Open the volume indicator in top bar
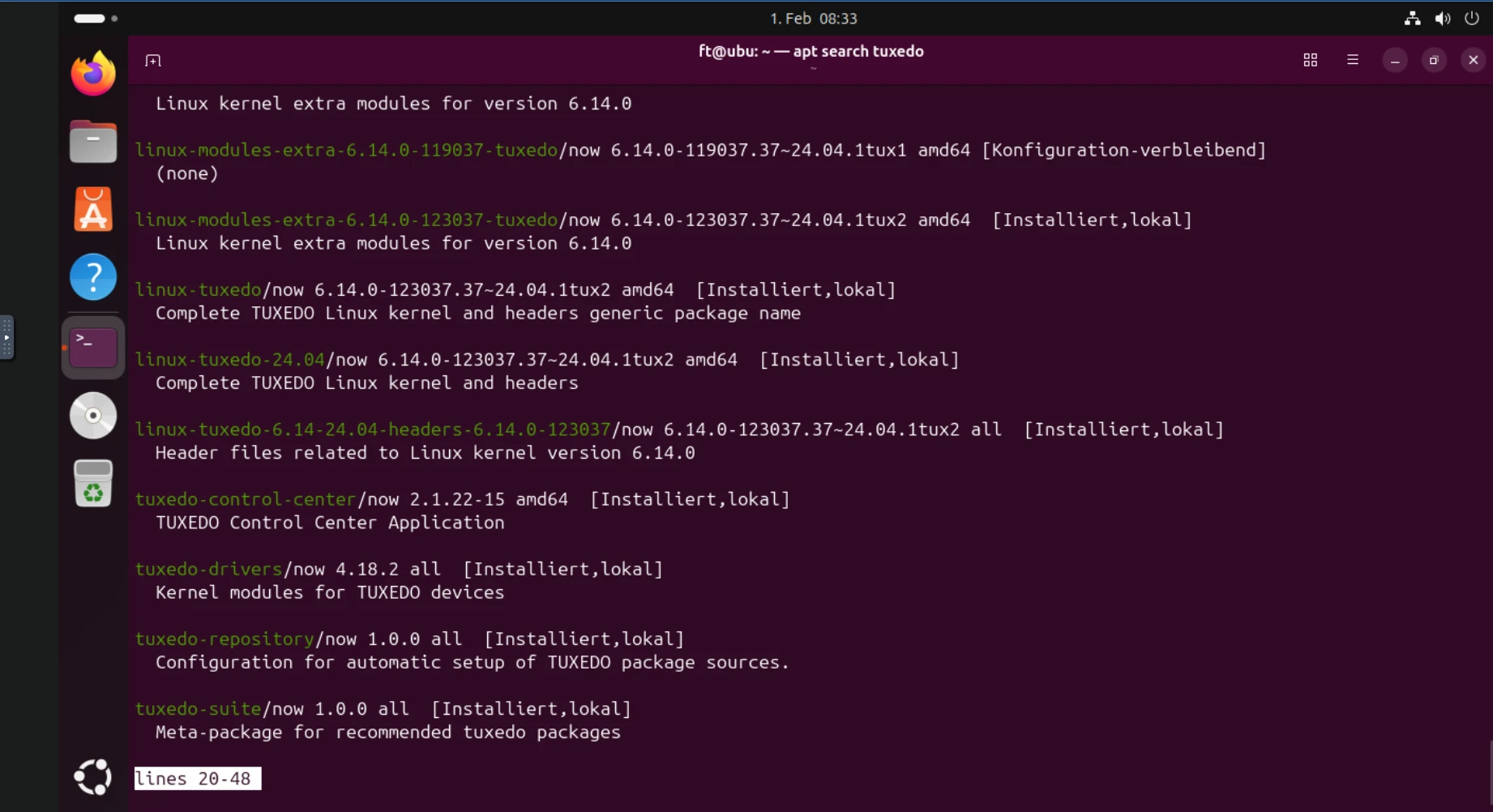The height and width of the screenshot is (812, 1493). (x=1443, y=19)
